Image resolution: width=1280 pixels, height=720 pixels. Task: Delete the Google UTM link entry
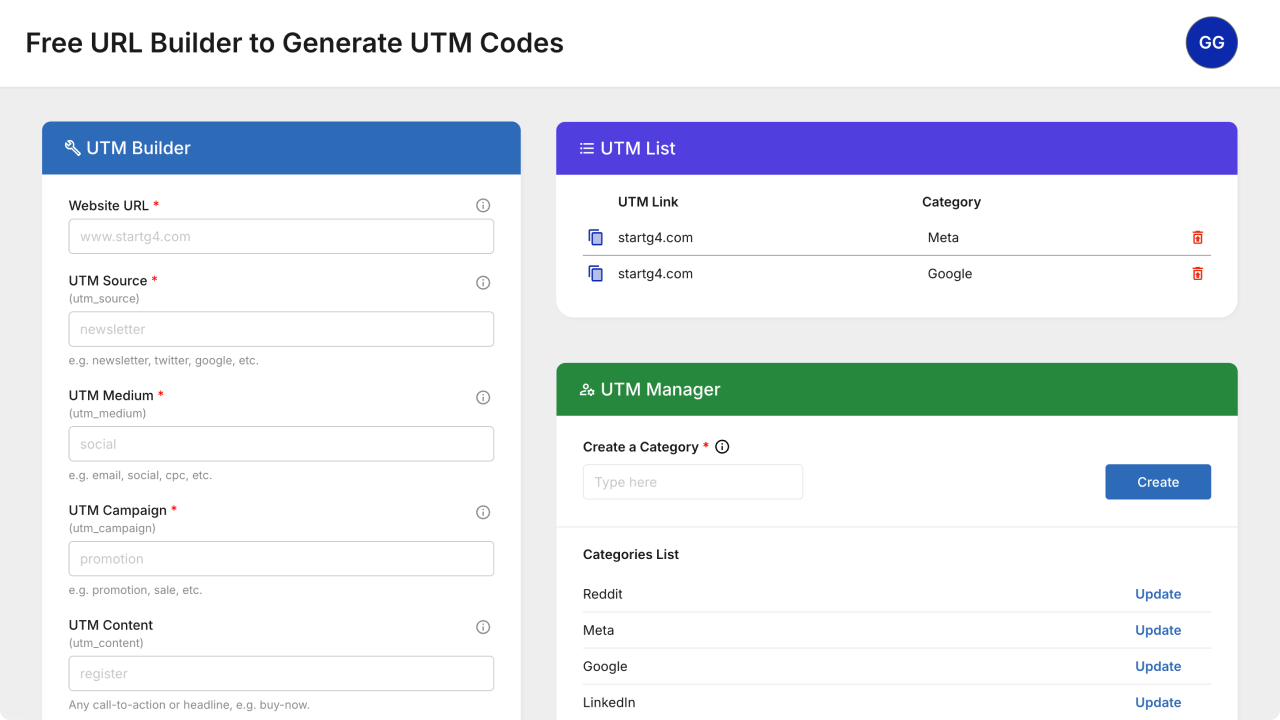coord(1197,274)
